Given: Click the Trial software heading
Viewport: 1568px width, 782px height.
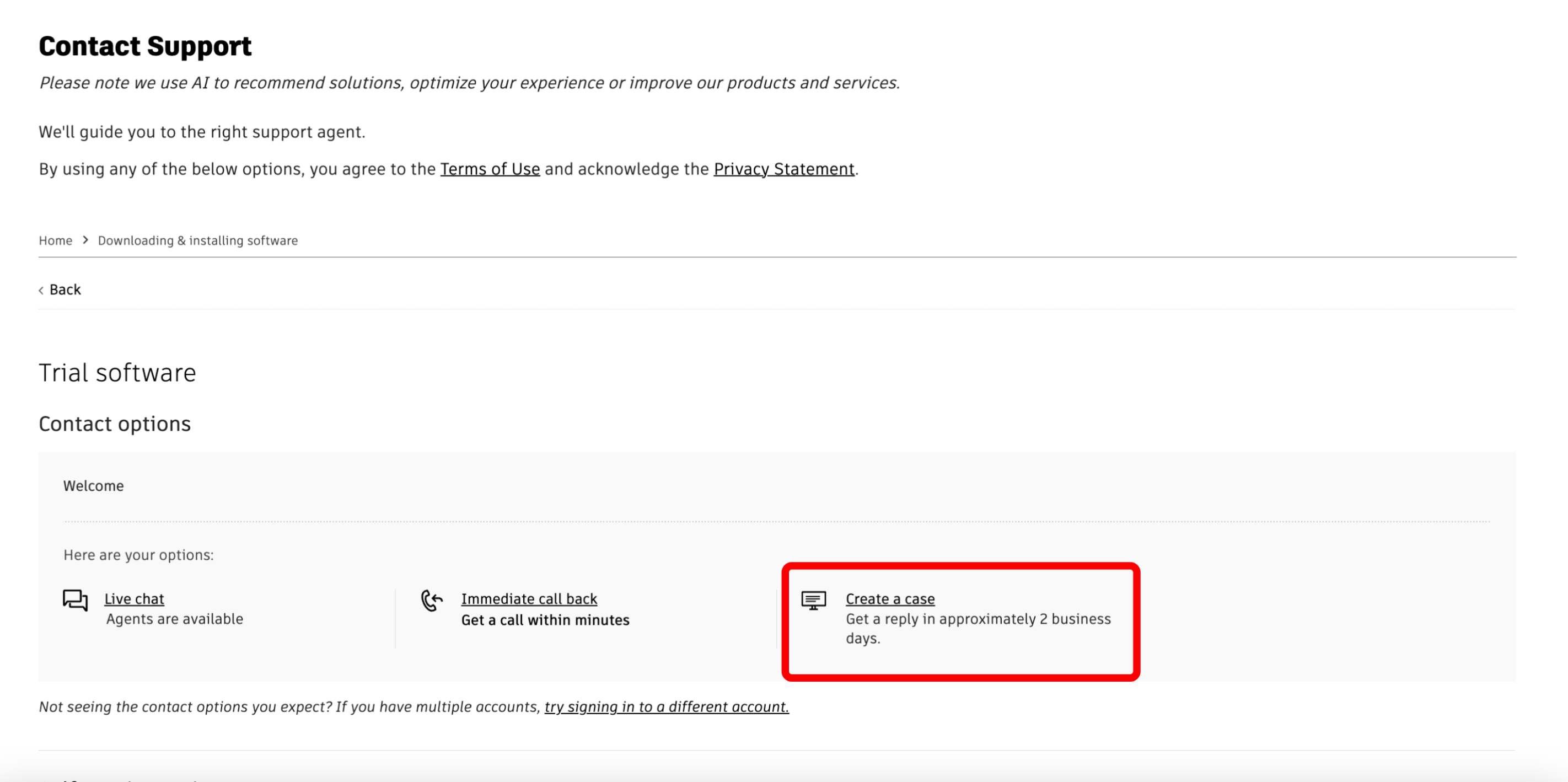Looking at the screenshot, I should click(x=117, y=373).
